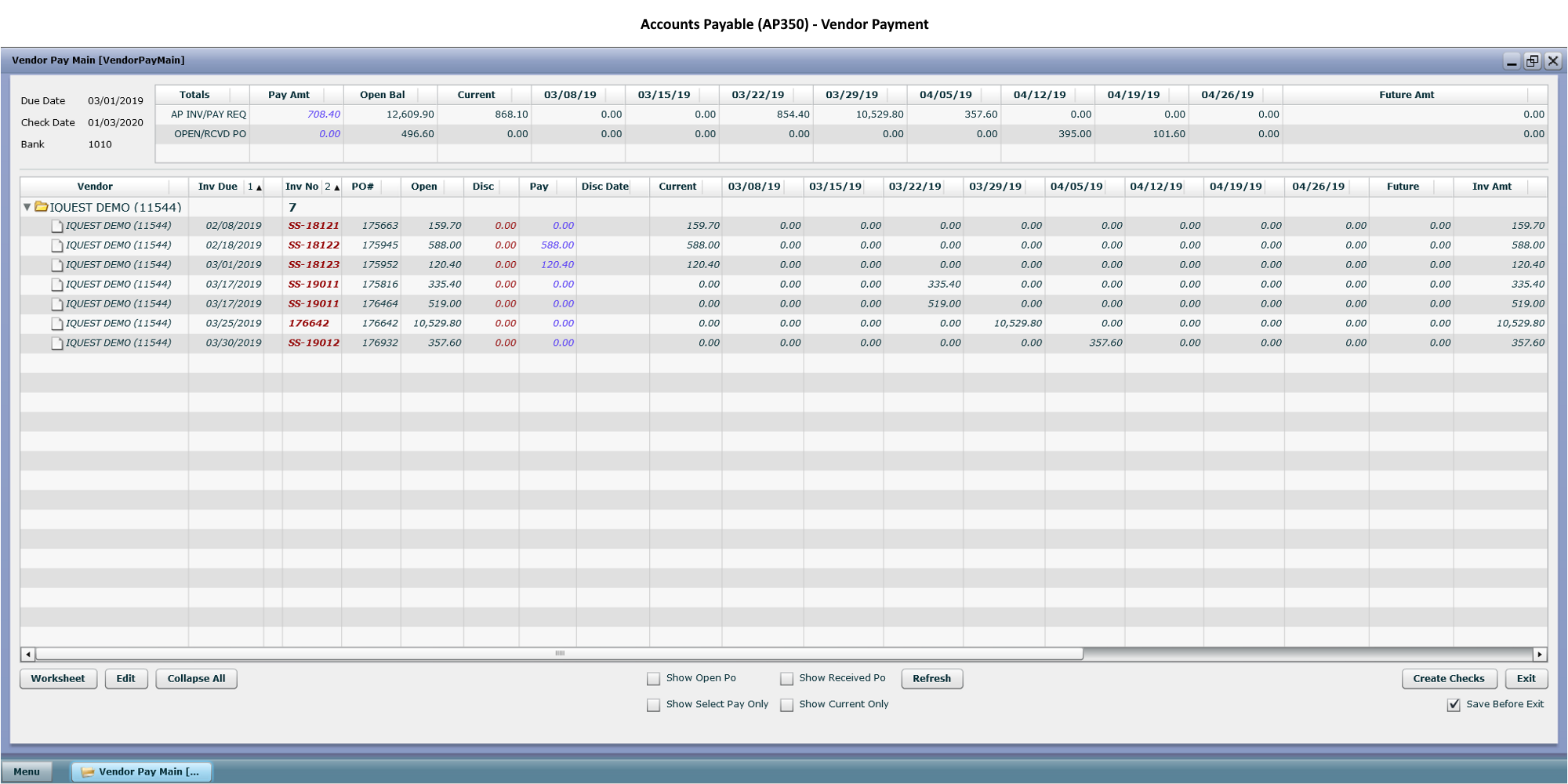Open the Menu from the taskbar
Viewport: 1568px width, 784px height.
[27, 771]
